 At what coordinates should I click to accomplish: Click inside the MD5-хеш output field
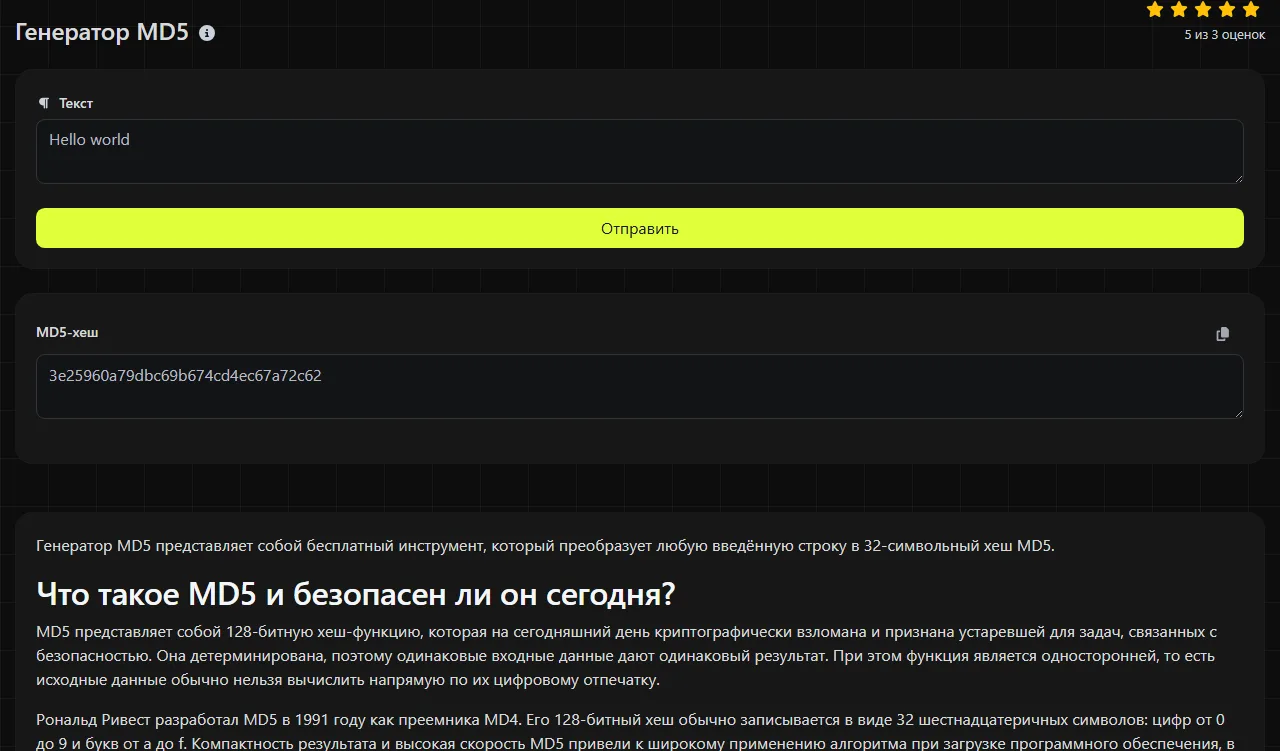[x=640, y=386]
